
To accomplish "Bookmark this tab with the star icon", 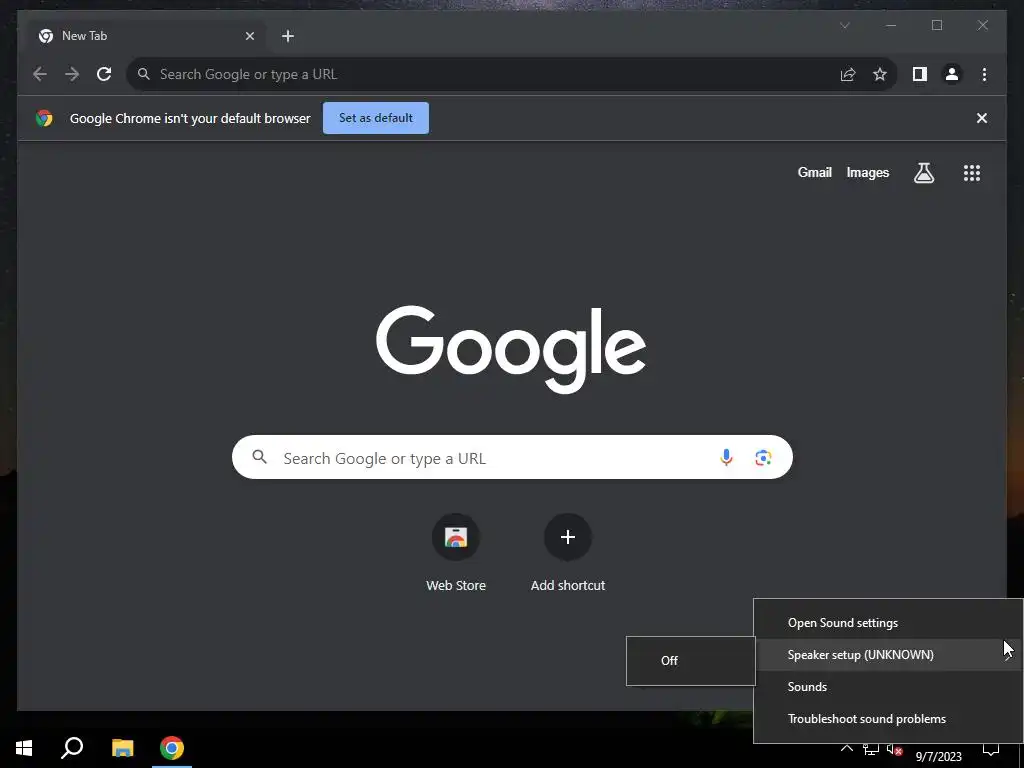I will (x=880, y=74).
